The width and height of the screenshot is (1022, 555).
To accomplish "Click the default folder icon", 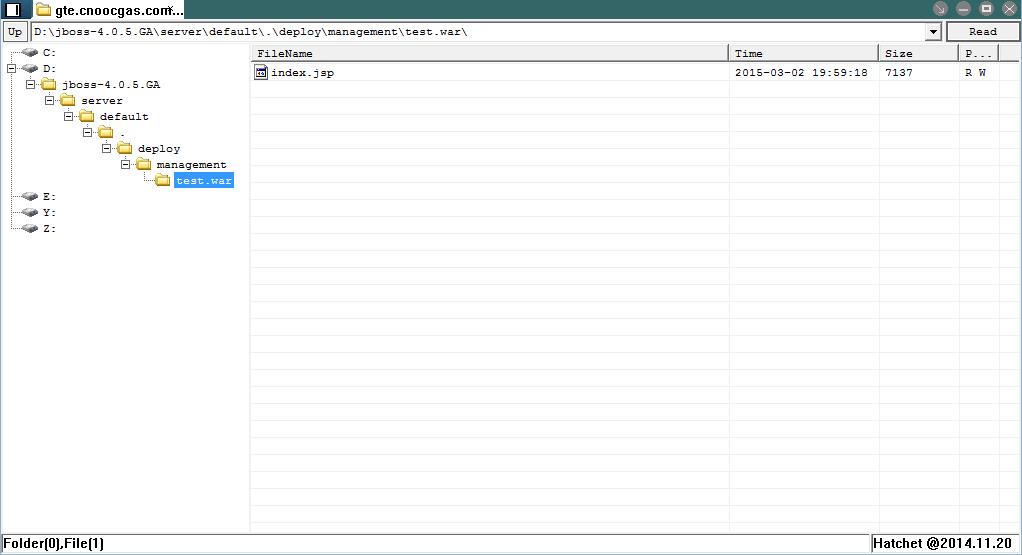I will (87, 117).
